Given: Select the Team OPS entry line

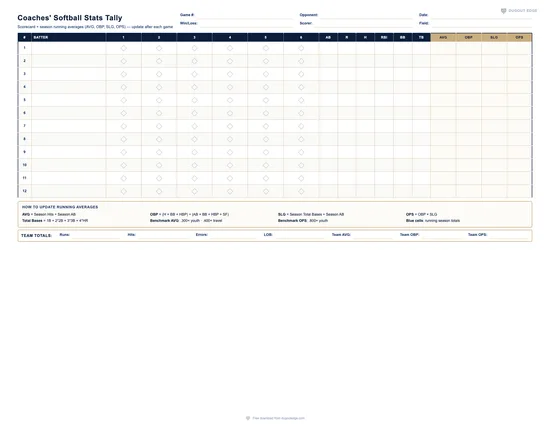Looking at the screenshot, I should [x=509, y=236].
